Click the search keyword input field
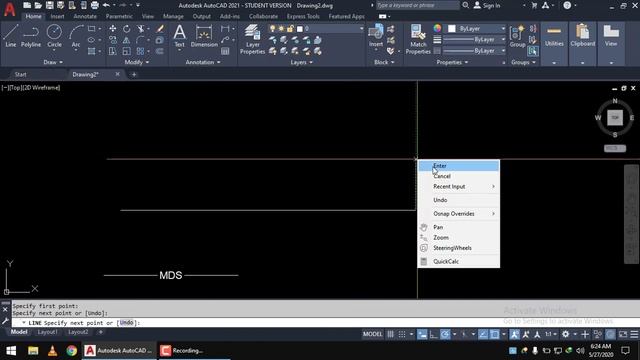 click(417, 5)
